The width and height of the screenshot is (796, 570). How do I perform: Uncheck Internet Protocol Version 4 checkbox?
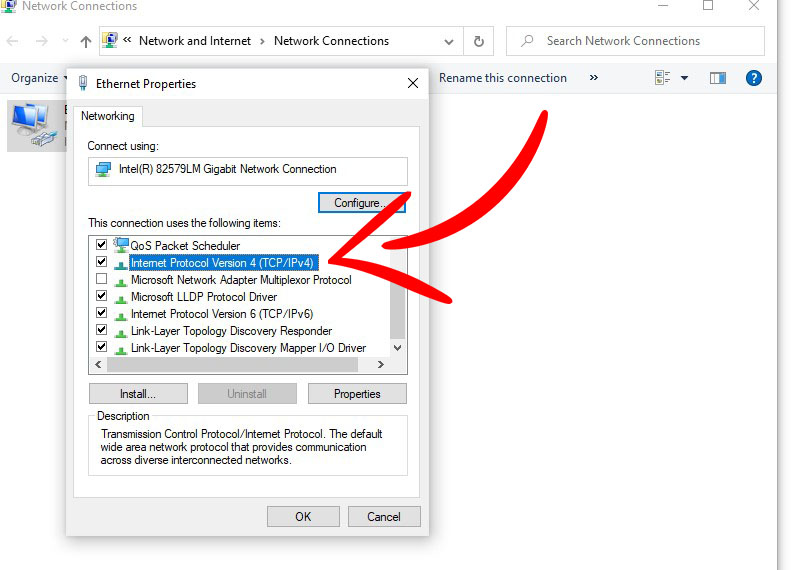coord(102,262)
